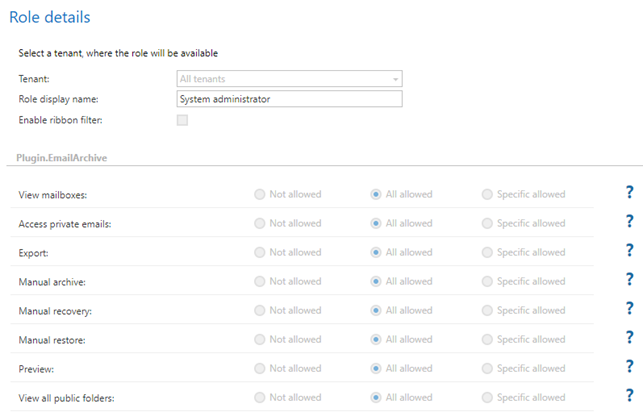Click inside the Role display name field

[288, 99]
